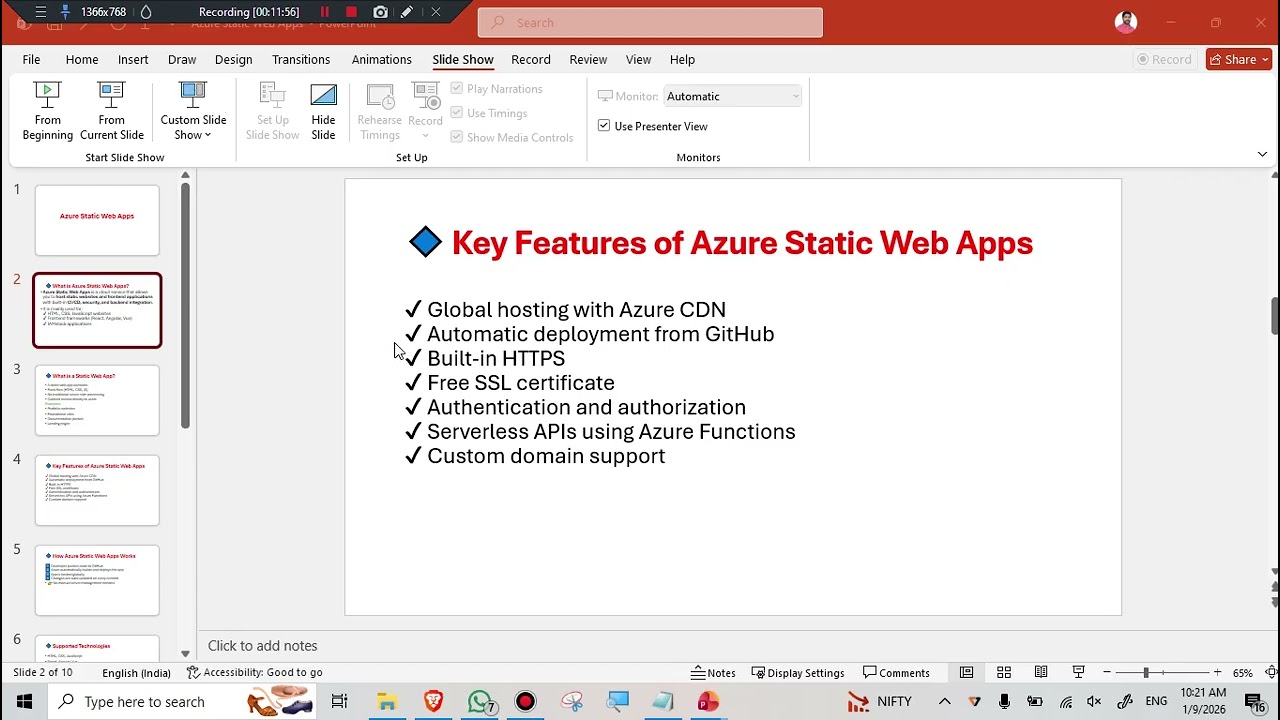This screenshot has height=720, width=1280.
Task: Switch to the Home tab
Action: tap(82, 59)
